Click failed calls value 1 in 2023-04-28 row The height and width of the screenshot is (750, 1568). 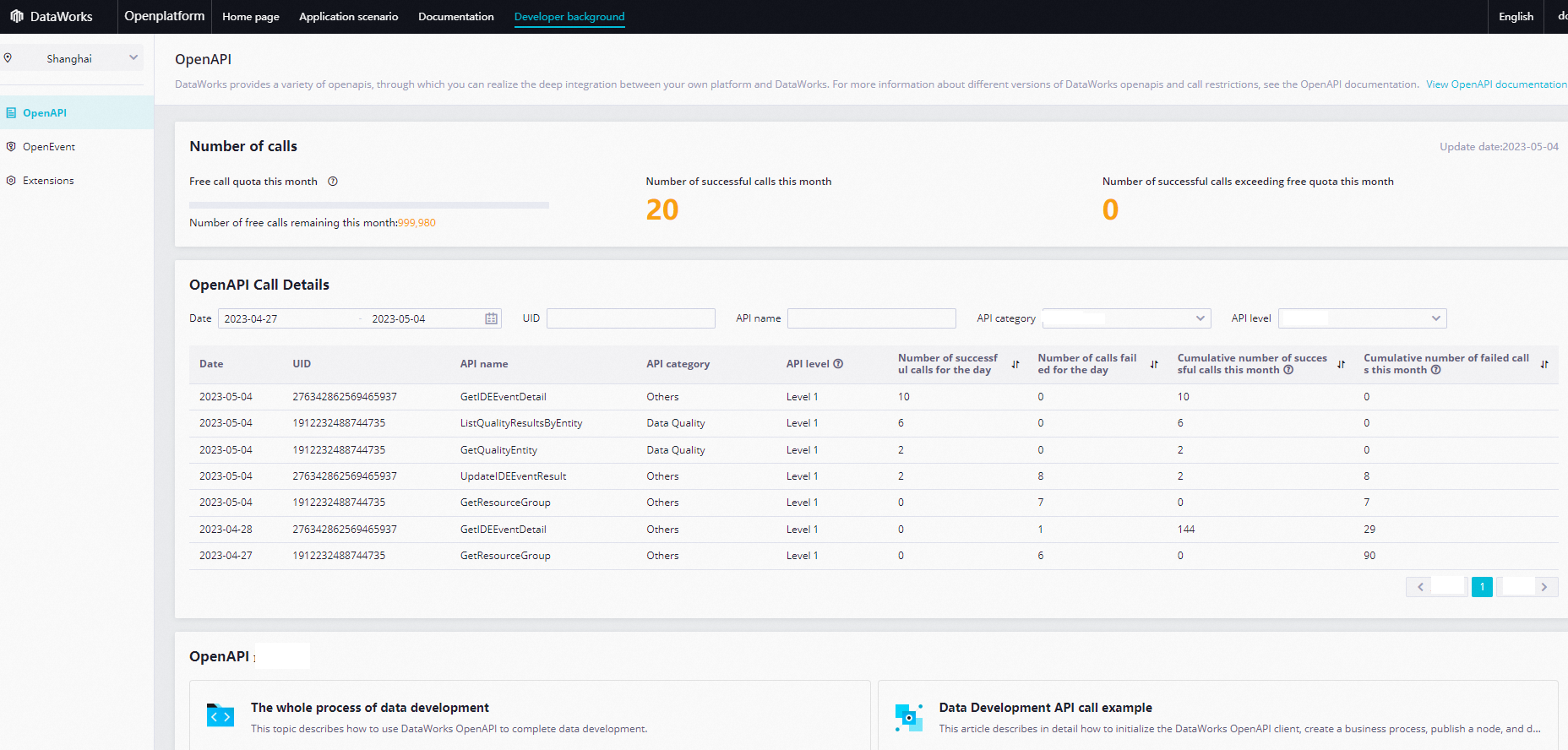[x=1040, y=530]
